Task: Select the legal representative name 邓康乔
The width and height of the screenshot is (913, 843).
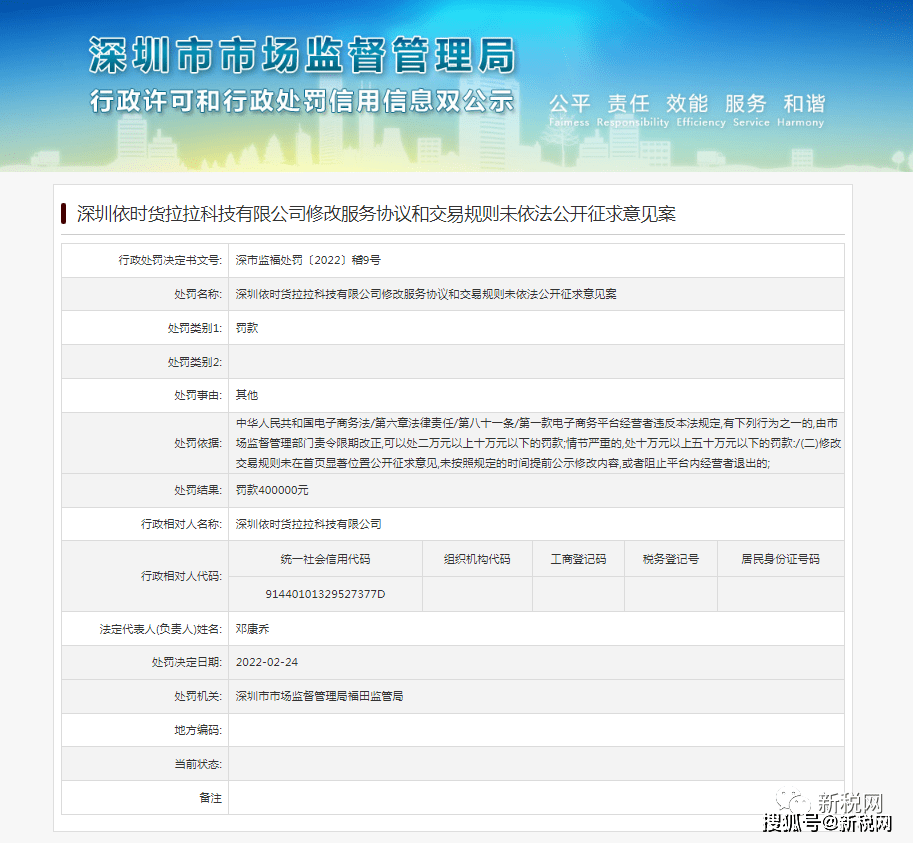Action: (x=253, y=629)
